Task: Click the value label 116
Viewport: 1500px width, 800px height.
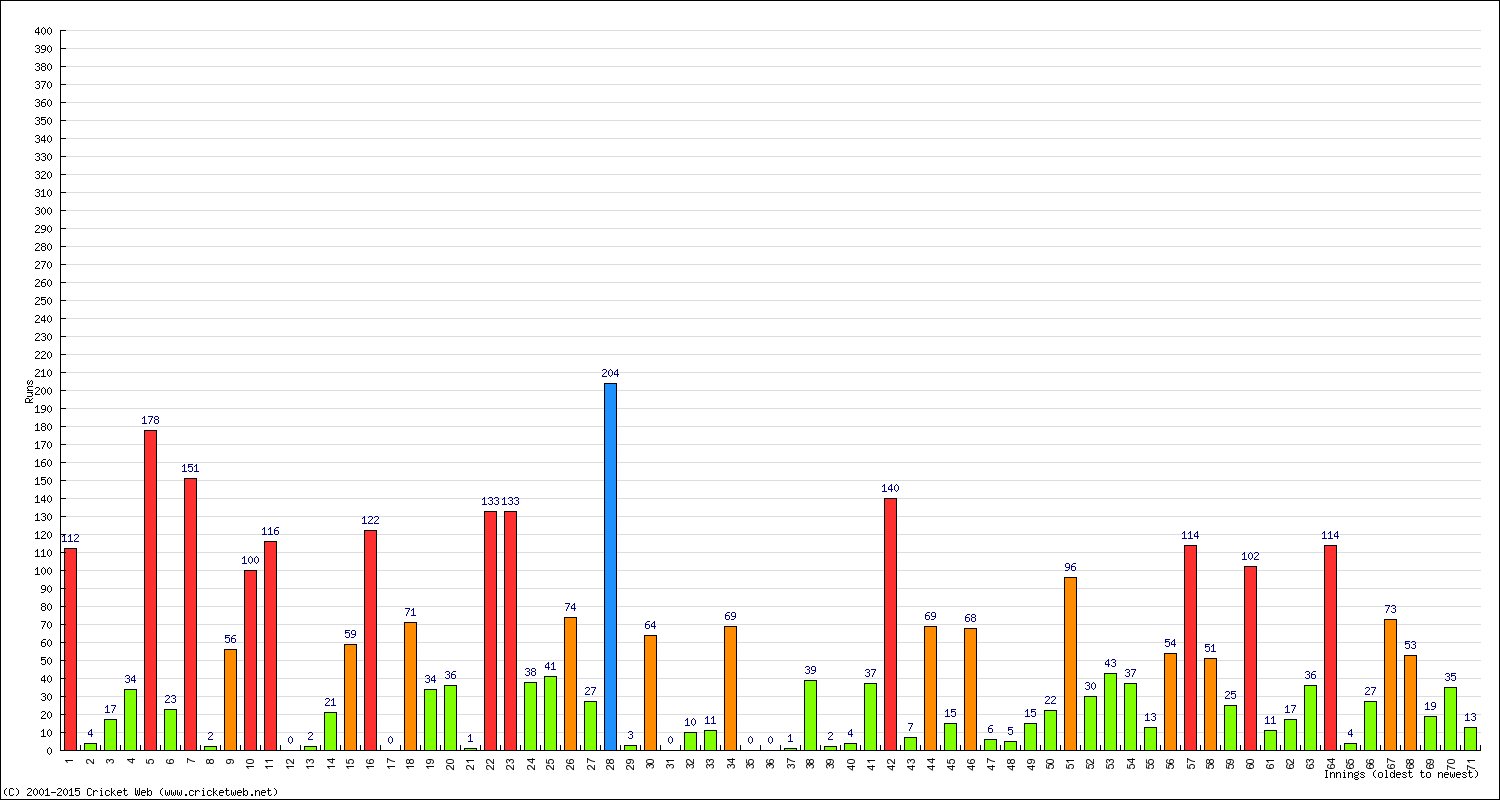Action: pos(270,531)
